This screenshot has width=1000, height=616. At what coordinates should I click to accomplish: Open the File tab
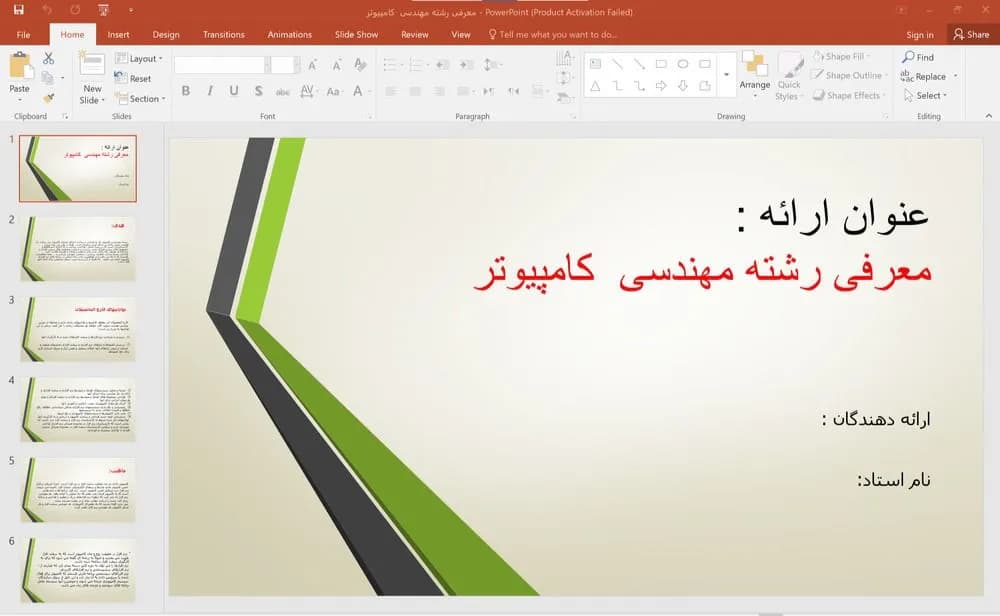pos(23,34)
